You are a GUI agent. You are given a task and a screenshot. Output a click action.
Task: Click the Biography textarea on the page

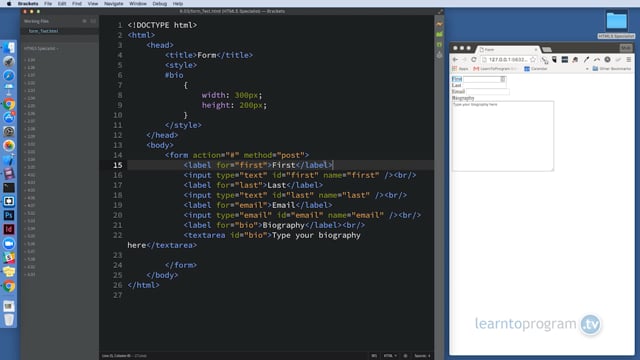[503, 136]
